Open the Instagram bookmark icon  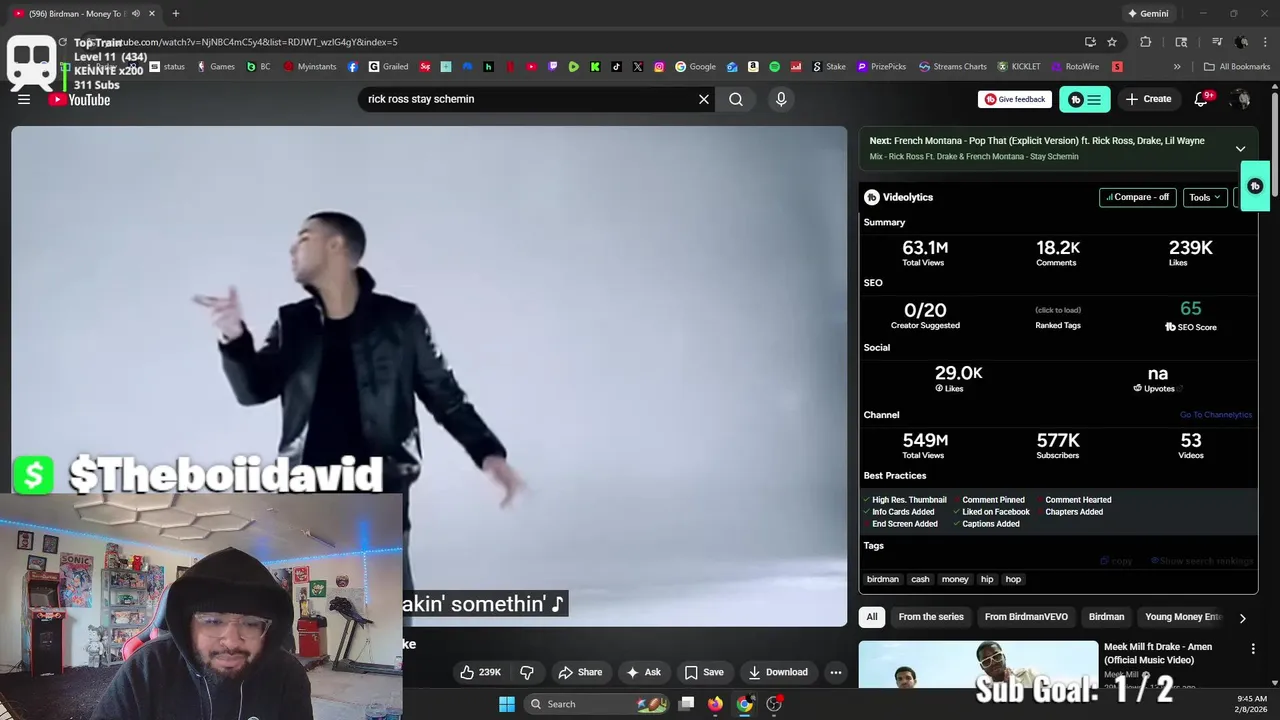[659, 67]
